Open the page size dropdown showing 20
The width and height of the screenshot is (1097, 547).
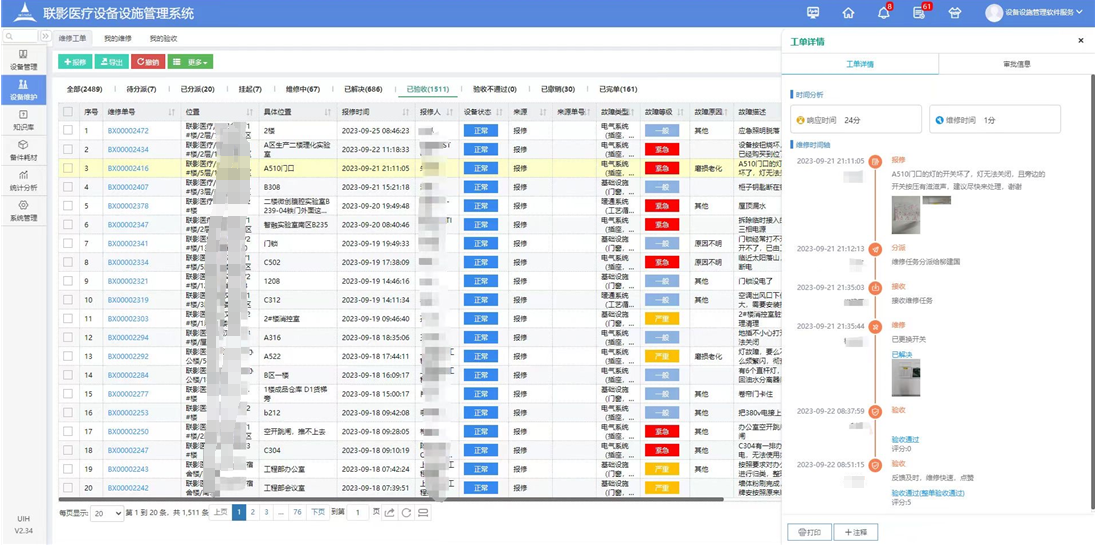[106, 513]
